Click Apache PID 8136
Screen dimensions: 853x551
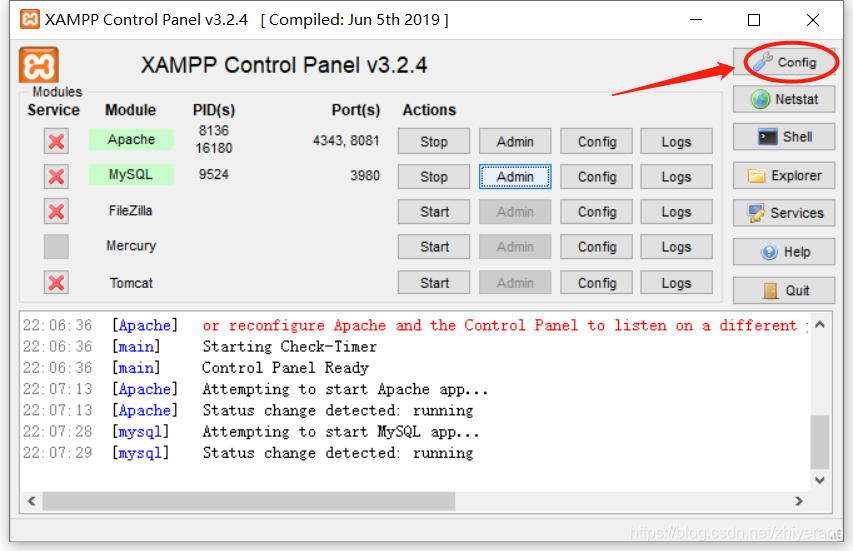pyautogui.click(x=214, y=131)
